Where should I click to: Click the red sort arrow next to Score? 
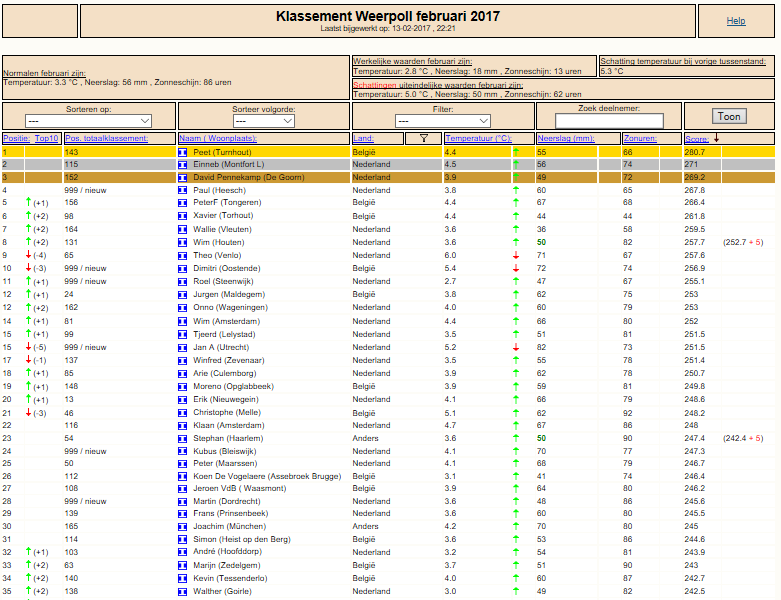[716, 138]
